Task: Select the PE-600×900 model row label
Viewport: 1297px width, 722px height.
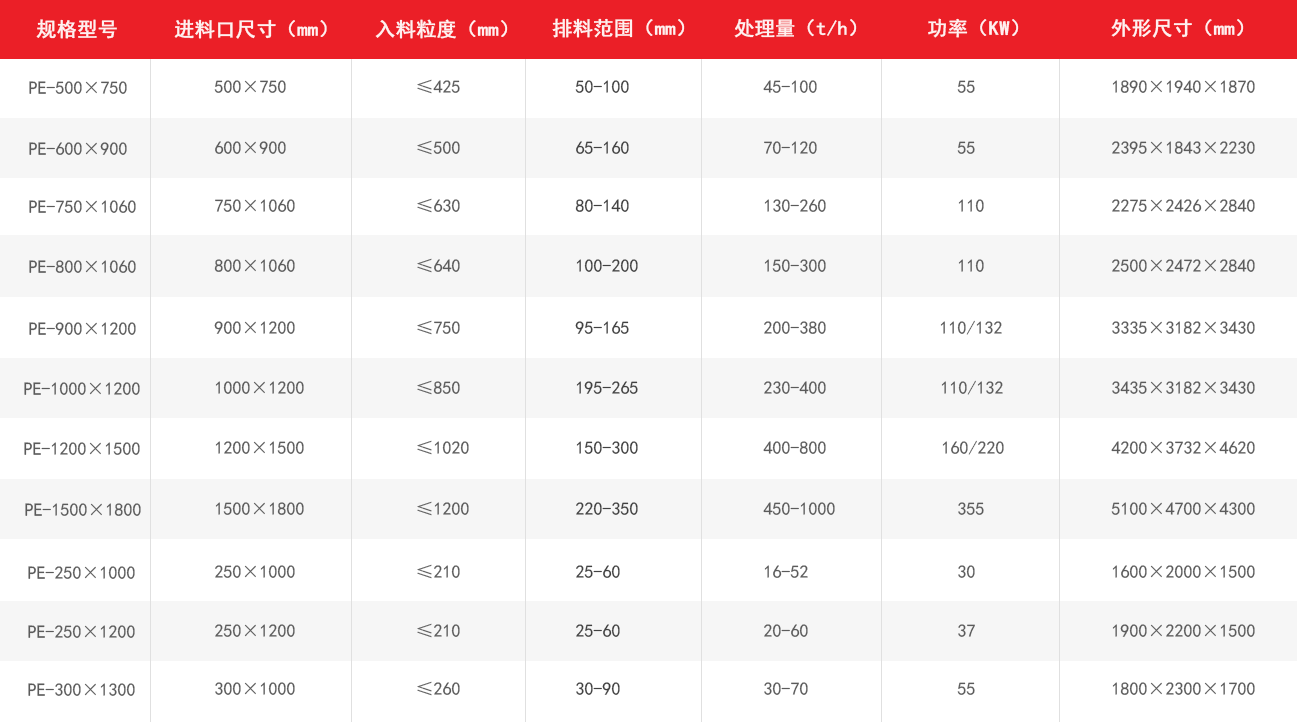Action: pos(77,149)
